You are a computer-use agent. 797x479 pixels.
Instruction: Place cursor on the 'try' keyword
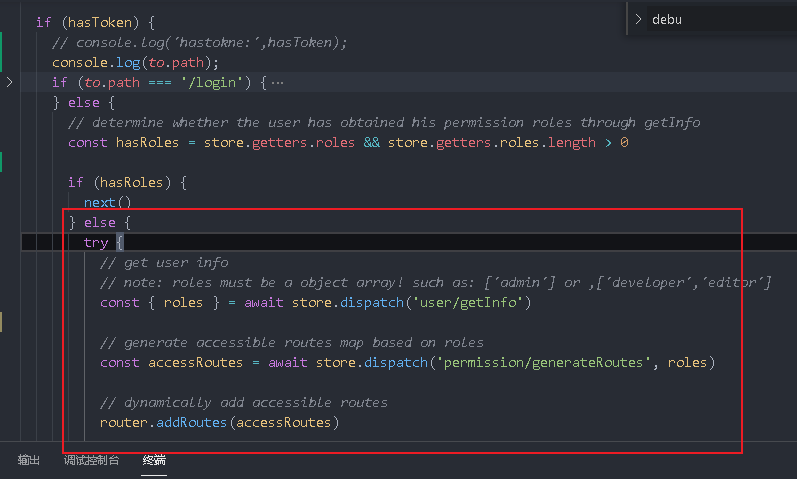pyautogui.click(x=96, y=243)
